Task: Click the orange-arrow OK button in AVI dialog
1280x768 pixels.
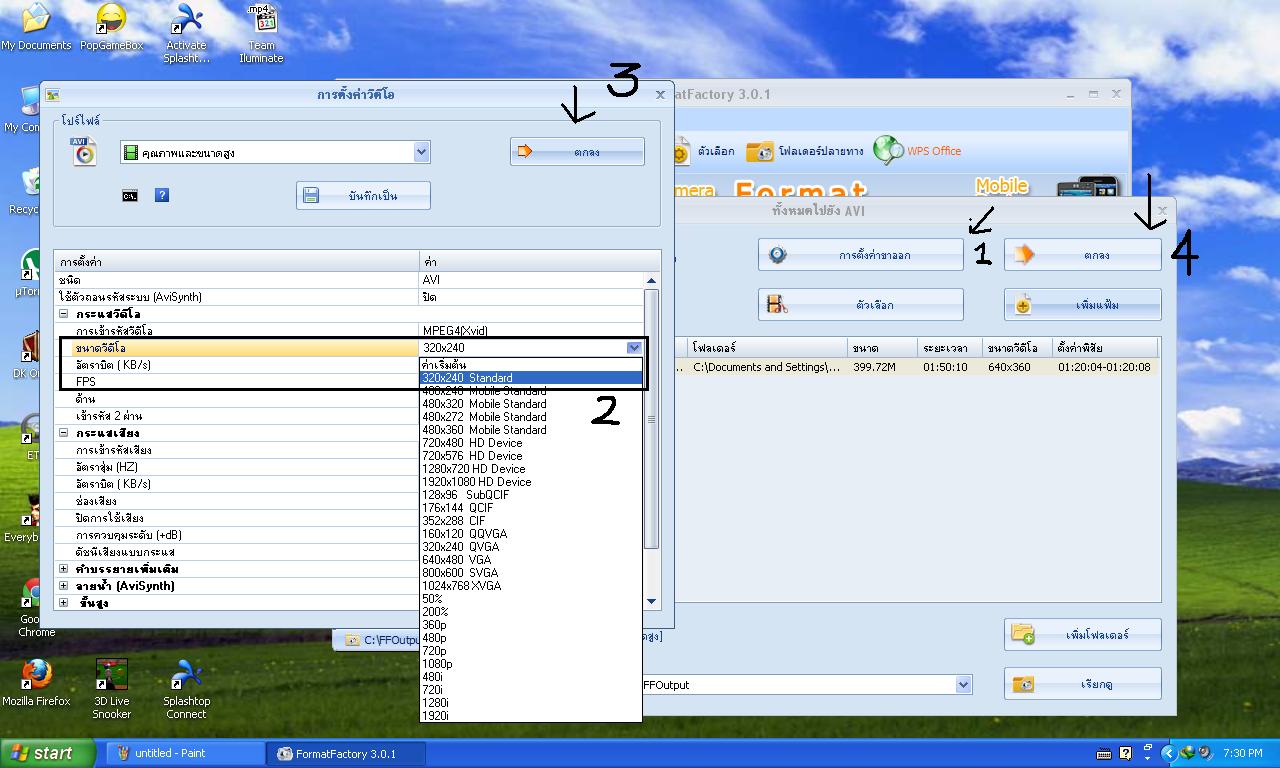Action: [1083, 255]
